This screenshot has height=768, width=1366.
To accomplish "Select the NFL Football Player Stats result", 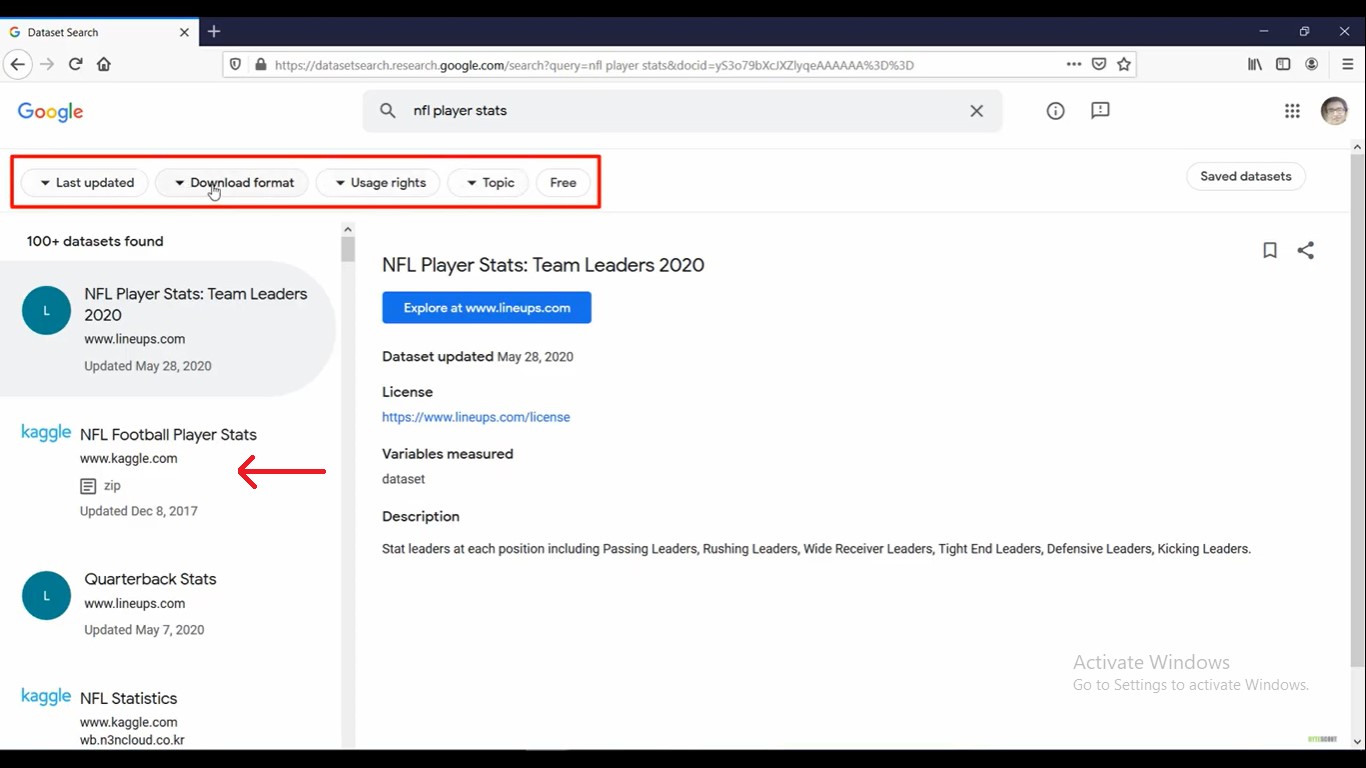I will (168, 472).
